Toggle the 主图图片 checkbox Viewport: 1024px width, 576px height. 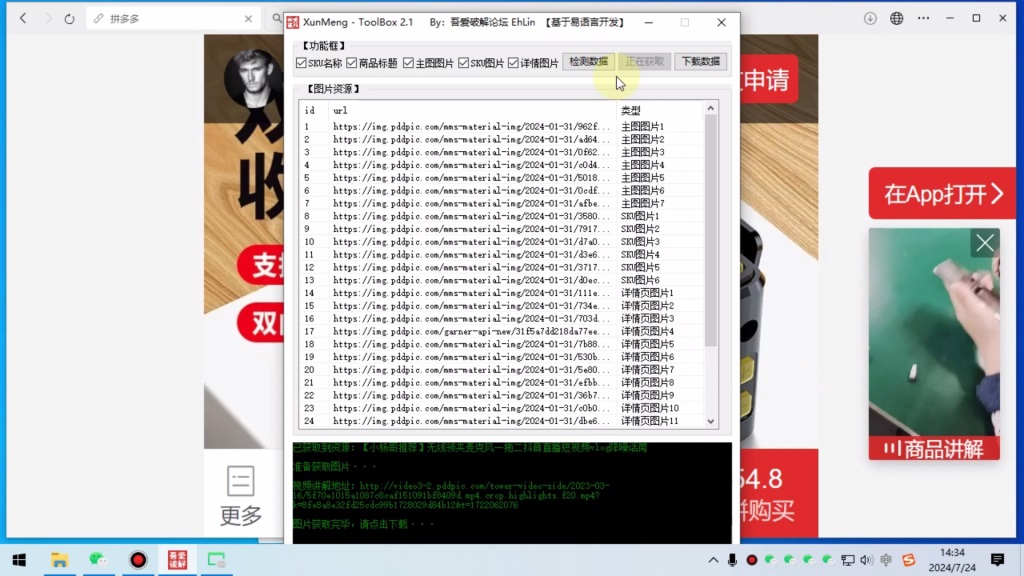[x=408, y=63]
